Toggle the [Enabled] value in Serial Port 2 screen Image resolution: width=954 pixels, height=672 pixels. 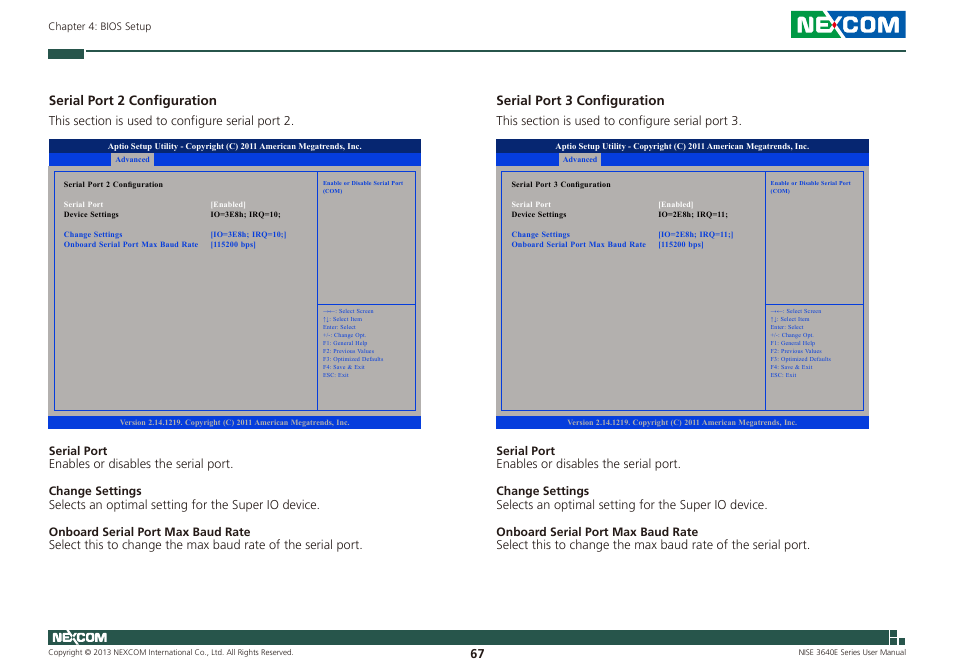pos(228,204)
